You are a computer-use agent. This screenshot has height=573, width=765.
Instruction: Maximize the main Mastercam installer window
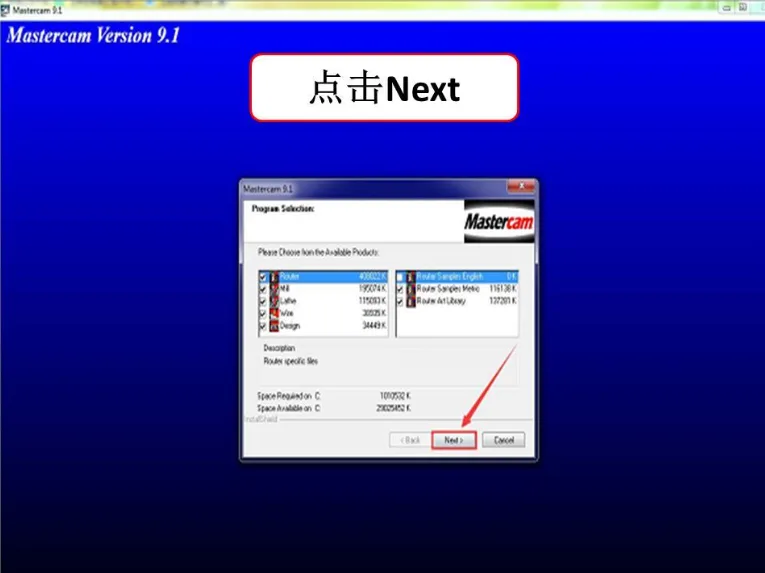pyautogui.click(x=743, y=7)
